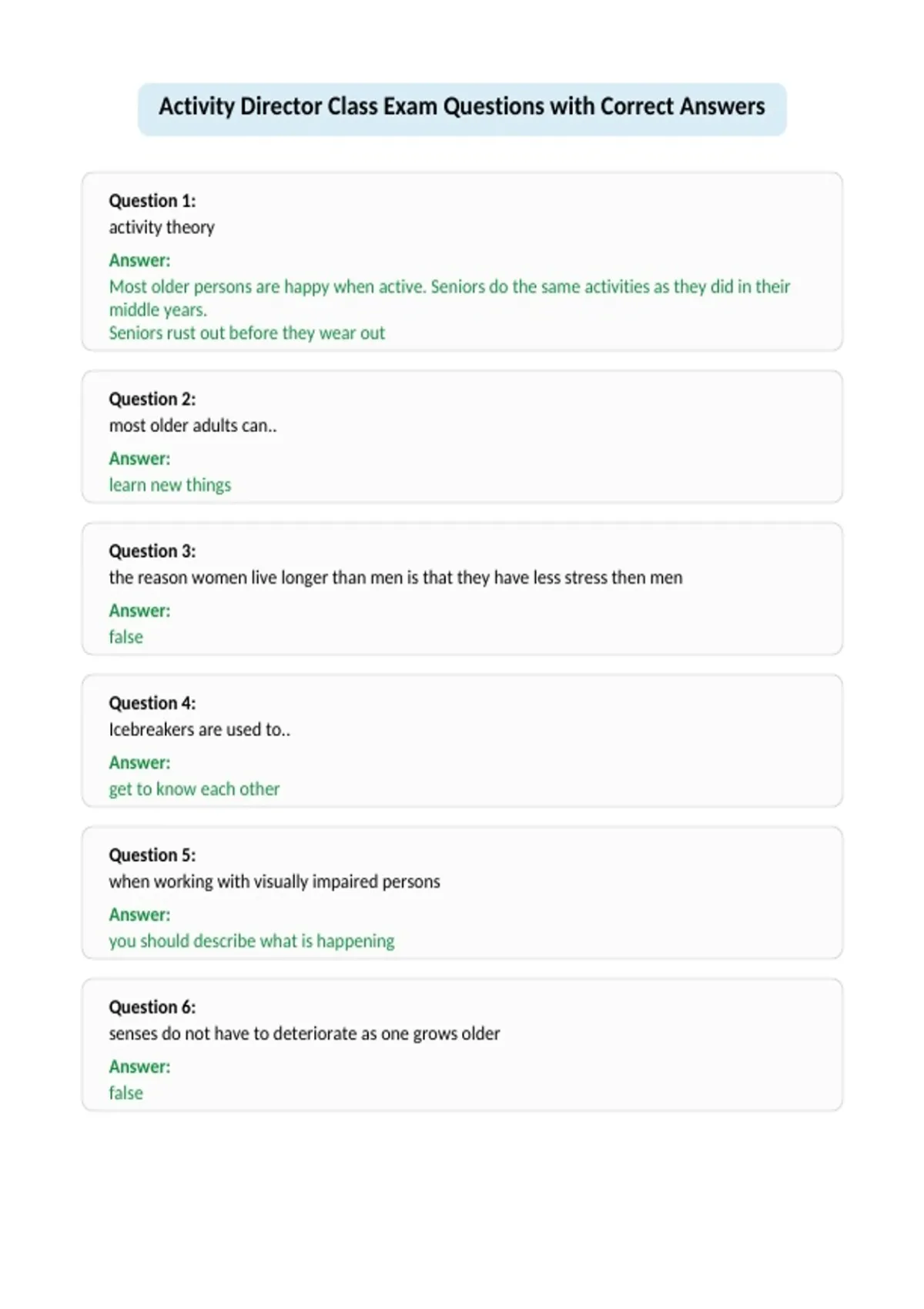Screen dimensions: 924x1309
Task: Select the Question 5 label
Action: click(152, 855)
